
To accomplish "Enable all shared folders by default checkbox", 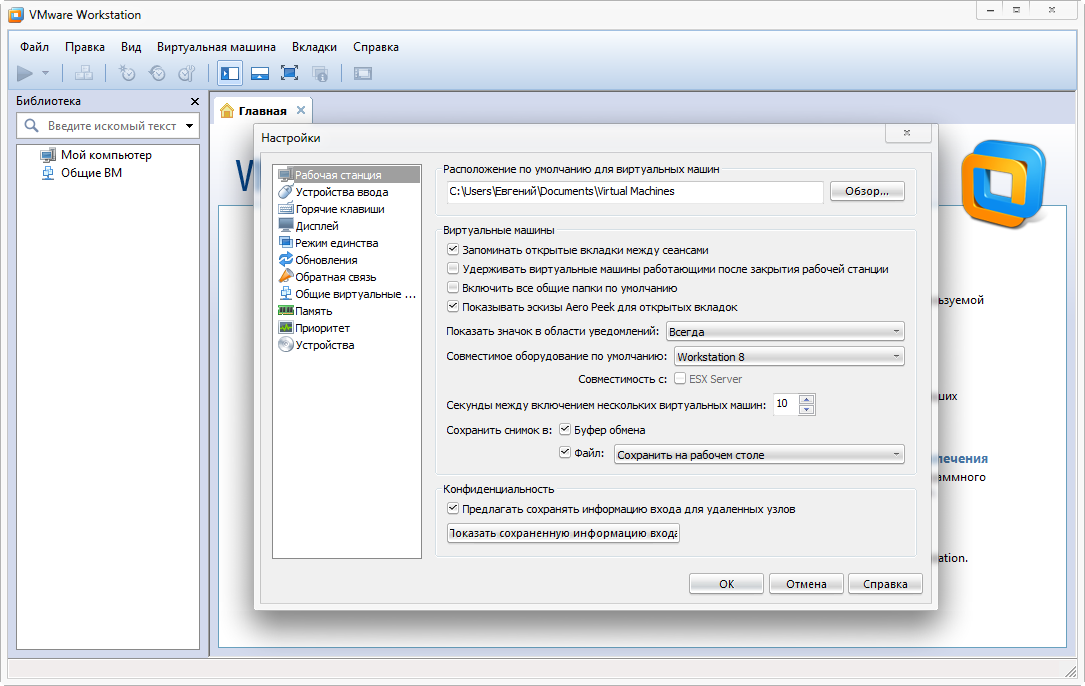I will (453, 288).
